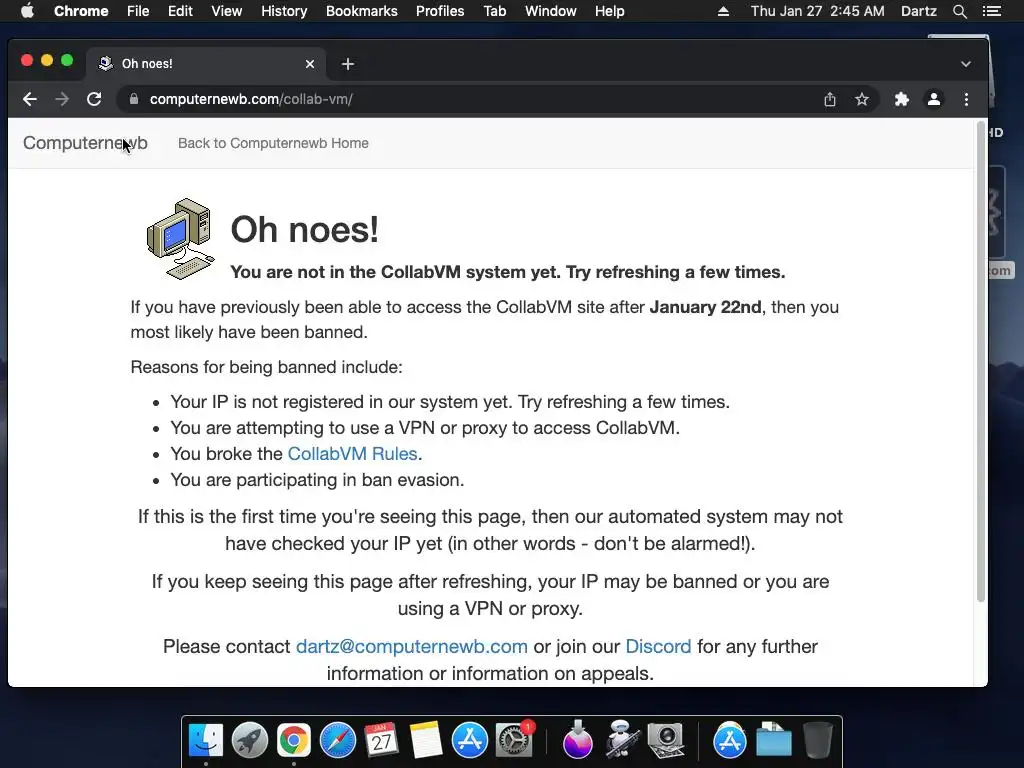Image resolution: width=1024 pixels, height=768 pixels.
Task: Open the disk utility style icon in Dock
Action: point(665,741)
